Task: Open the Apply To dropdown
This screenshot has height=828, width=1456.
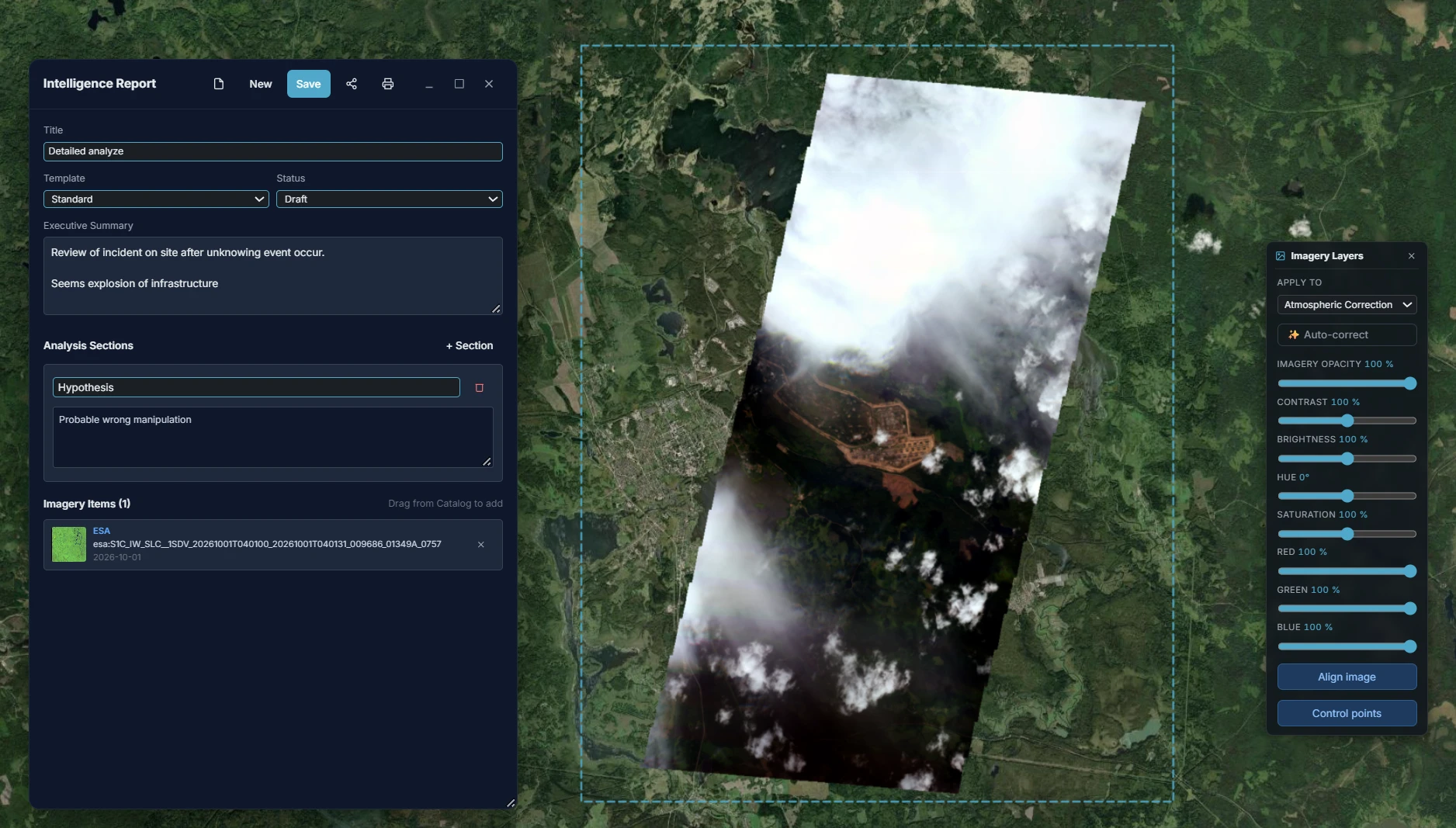Action: [x=1347, y=305]
